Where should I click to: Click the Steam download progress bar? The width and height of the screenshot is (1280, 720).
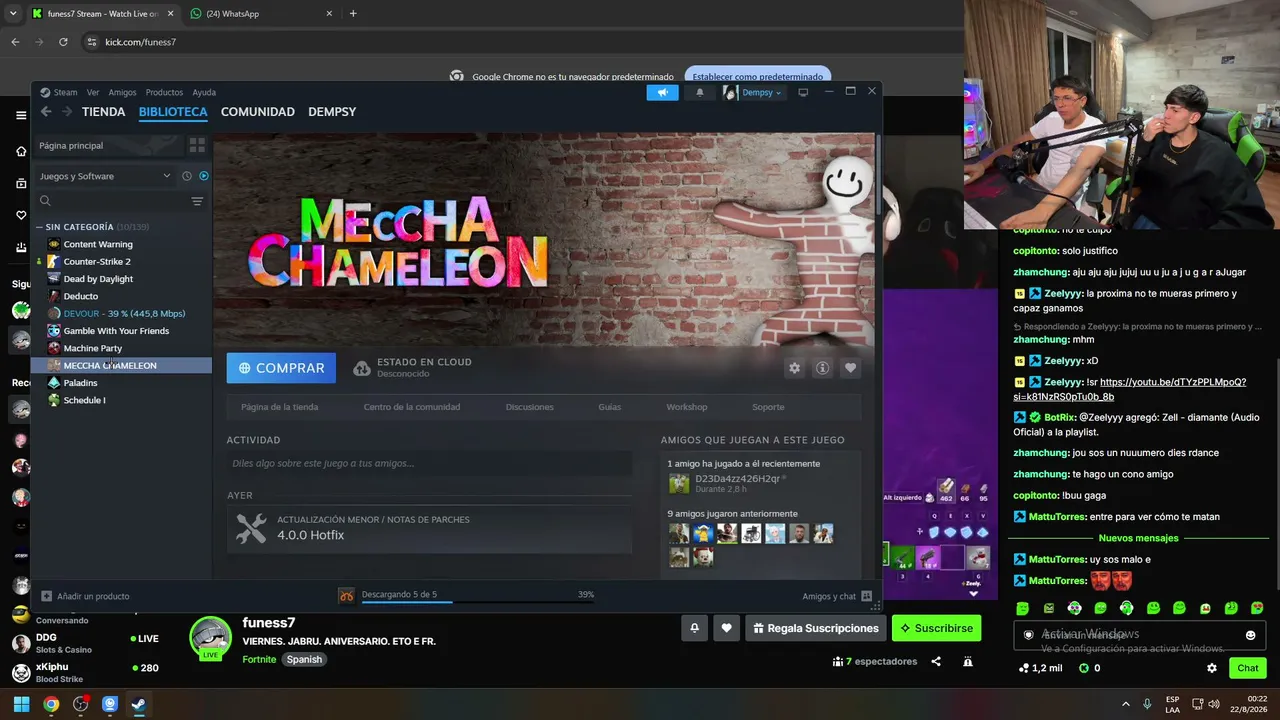(x=478, y=602)
